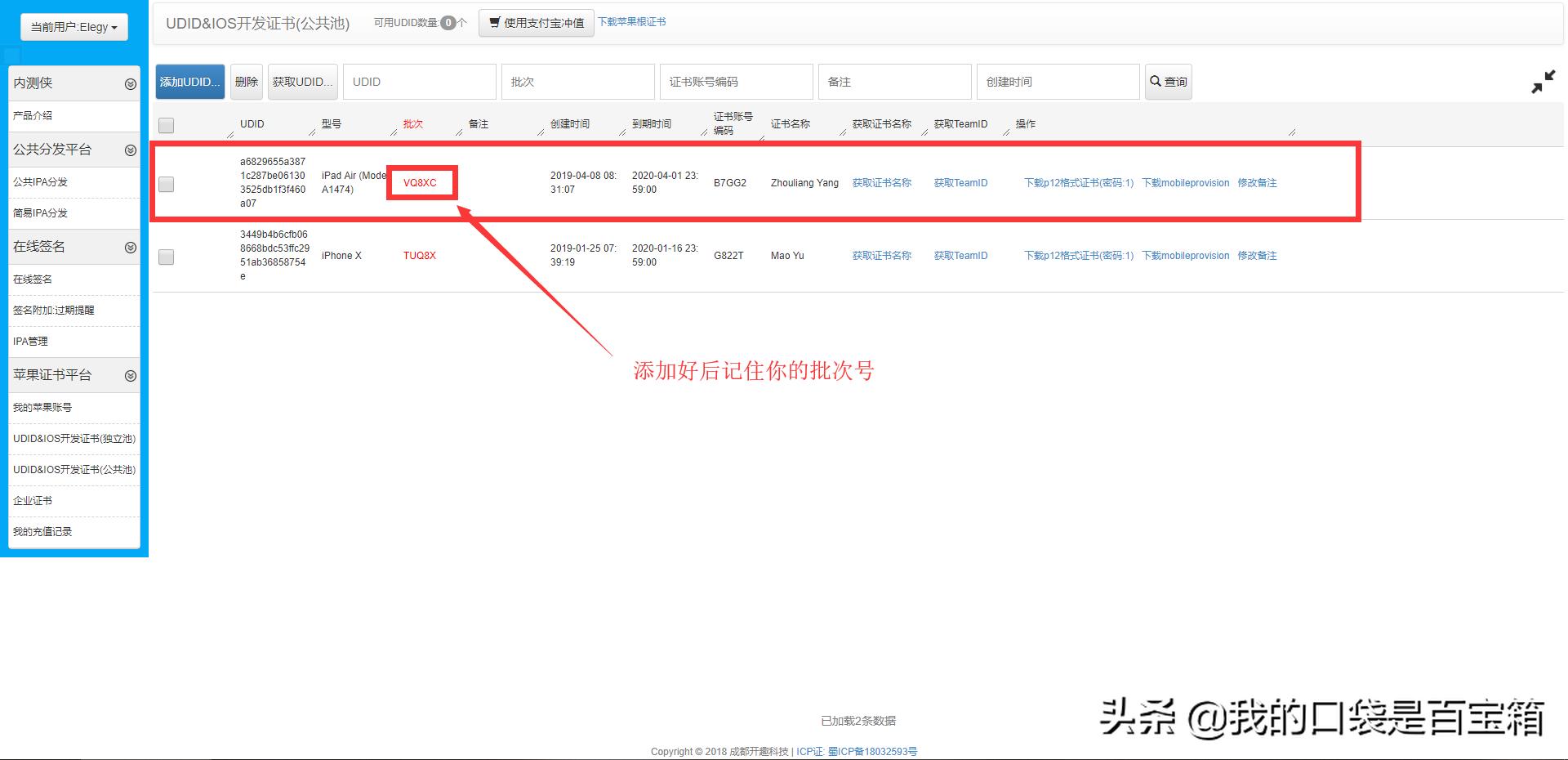This screenshot has height=760, width=1568.
Task: Open the 当前用户:Elegy user dropdown
Action: pyautogui.click(x=73, y=26)
